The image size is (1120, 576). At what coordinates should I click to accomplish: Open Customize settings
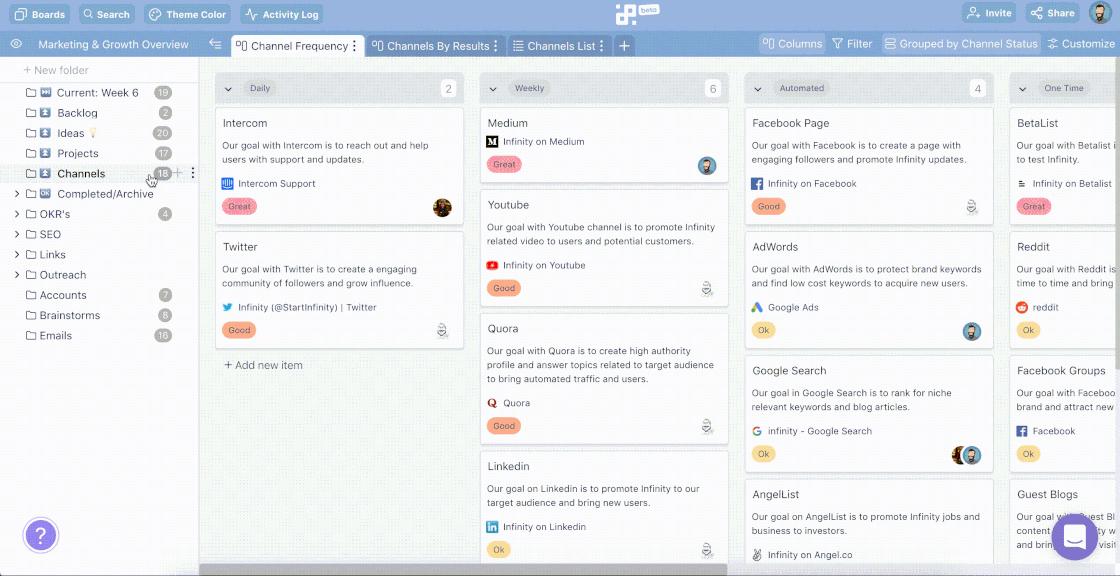(x=1081, y=44)
